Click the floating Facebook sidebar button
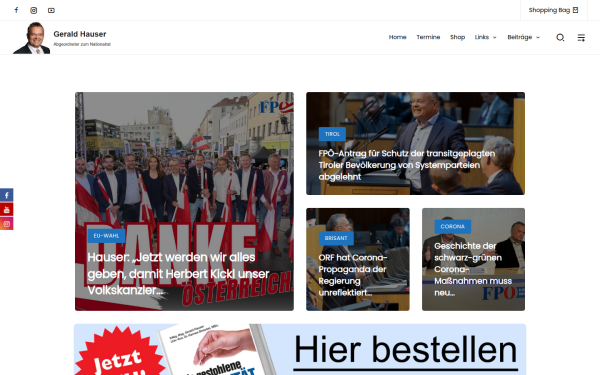600x375 pixels. [7, 195]
